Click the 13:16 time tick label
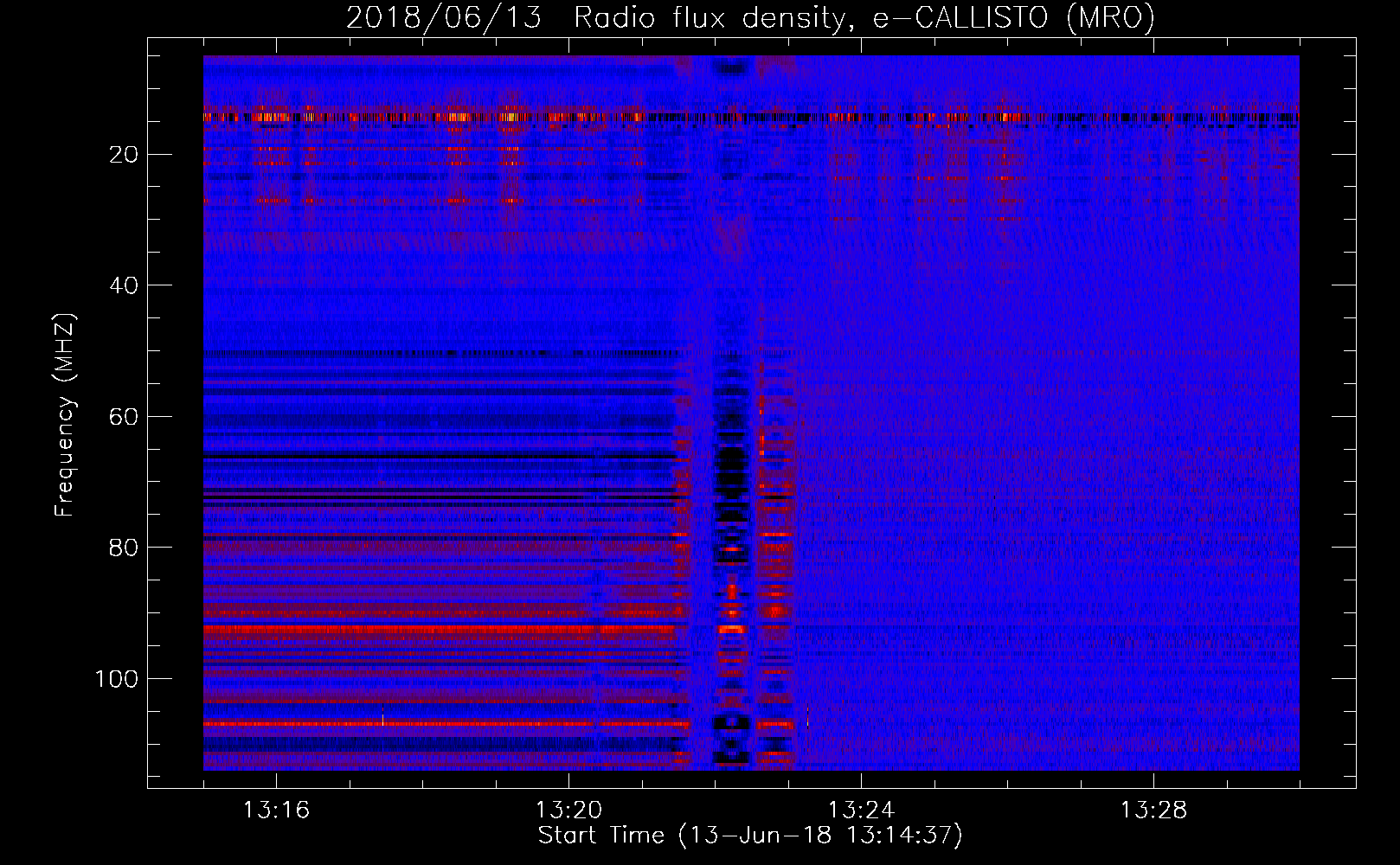 276,811
